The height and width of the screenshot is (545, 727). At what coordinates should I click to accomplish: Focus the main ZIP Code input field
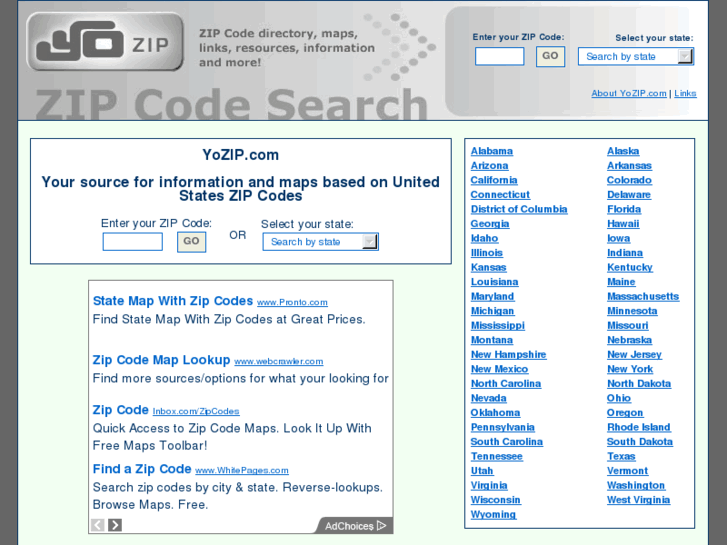click(x=133, y=242)
